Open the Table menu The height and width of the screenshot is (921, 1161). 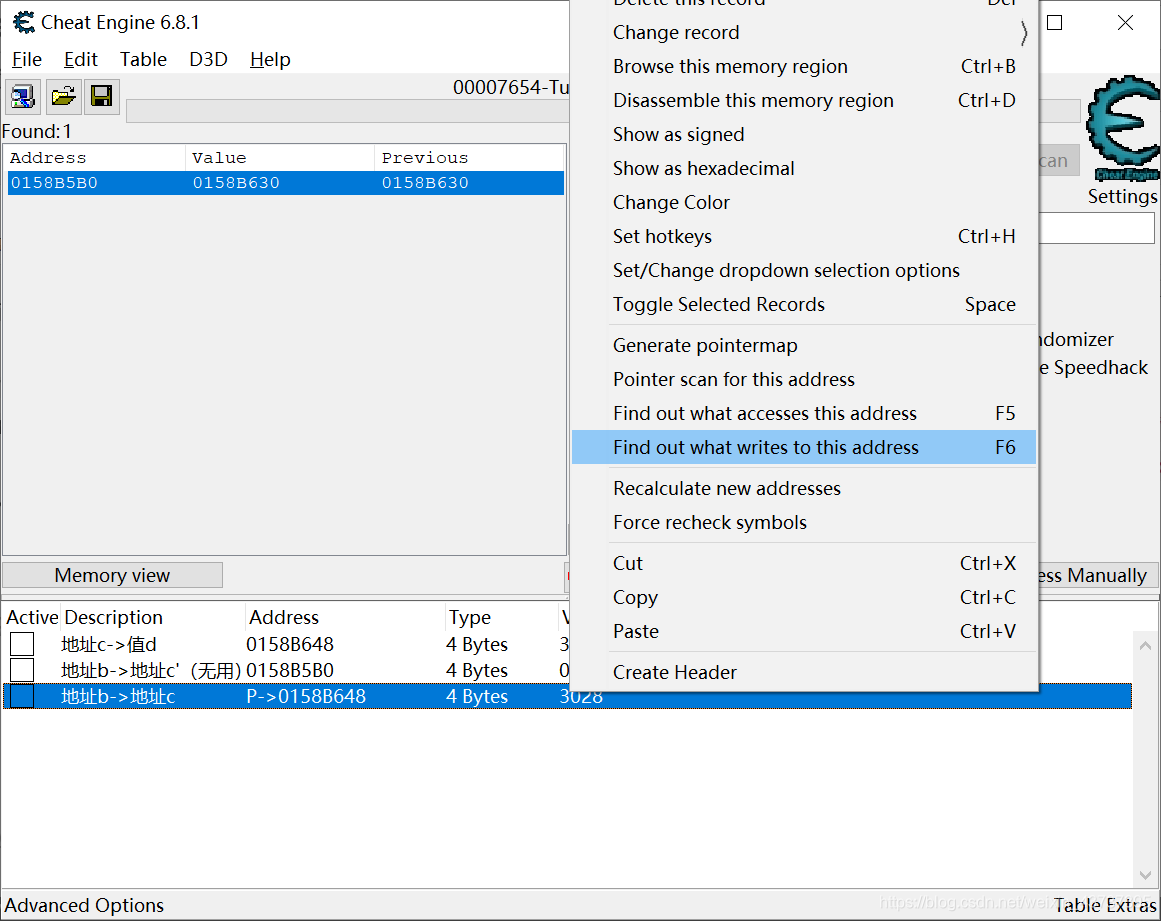tap(143, 59)
